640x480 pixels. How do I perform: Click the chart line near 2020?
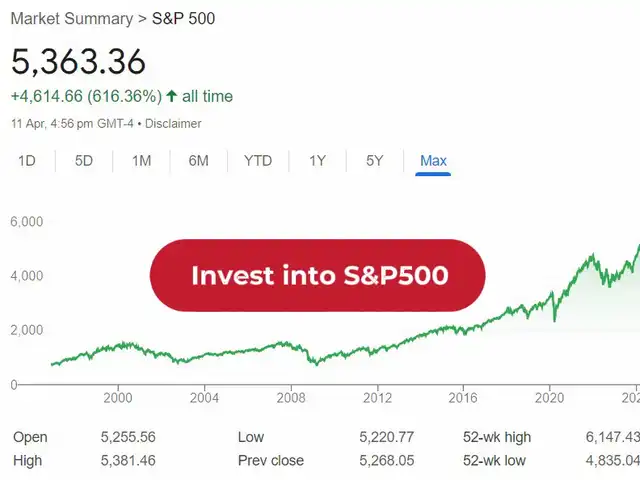[x=549, y=298]
